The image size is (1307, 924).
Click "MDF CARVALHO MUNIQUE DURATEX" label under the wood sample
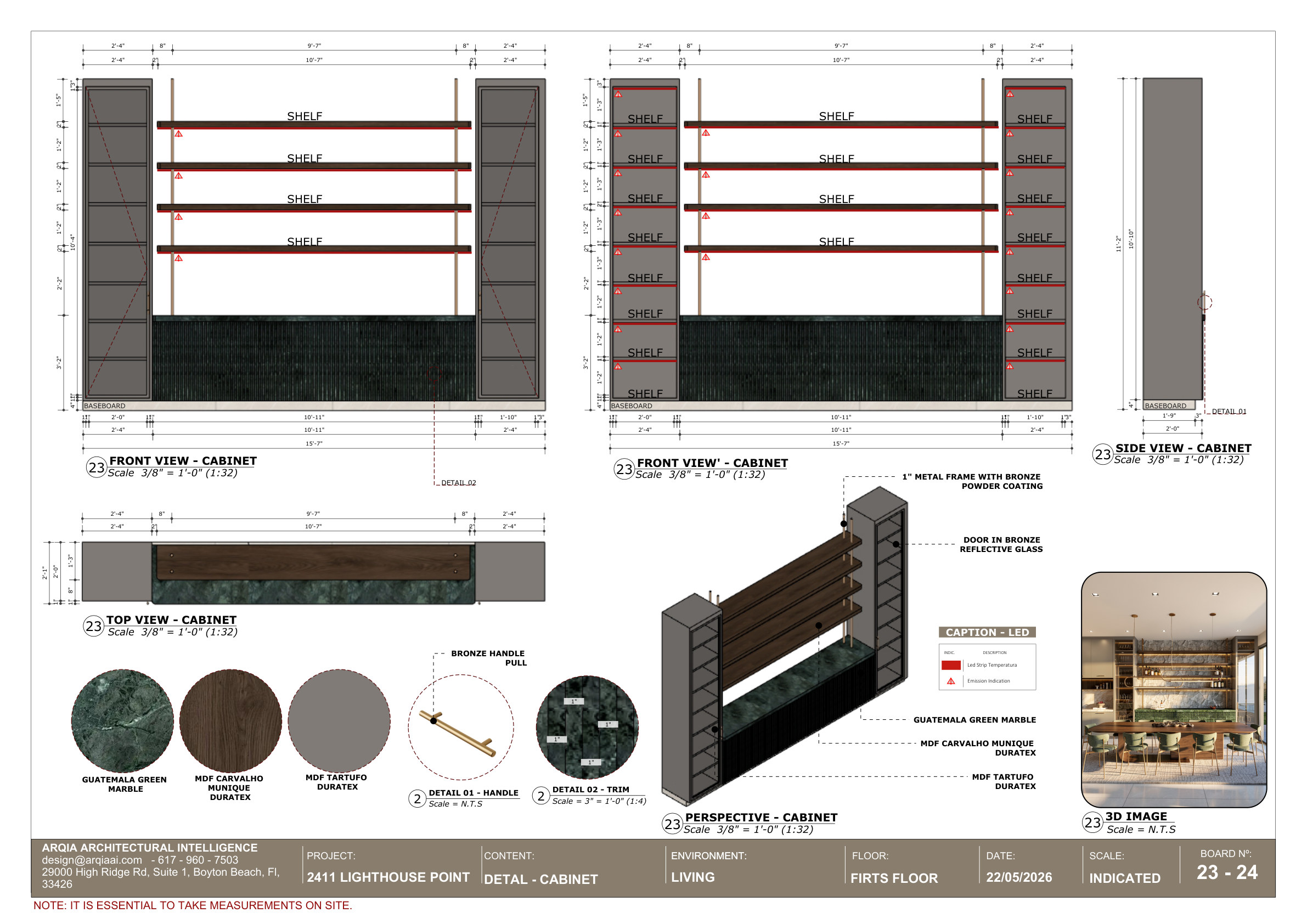(x=229, y=787)
